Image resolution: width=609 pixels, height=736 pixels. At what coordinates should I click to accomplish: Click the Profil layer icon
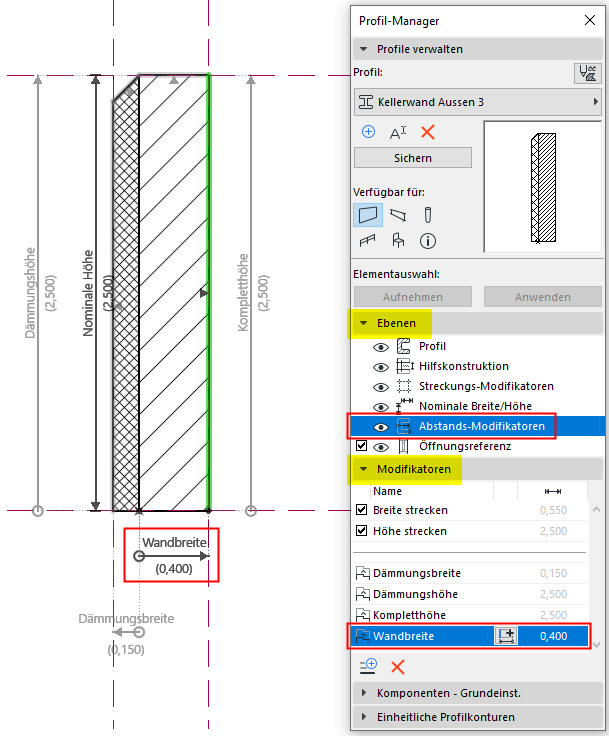403,346
